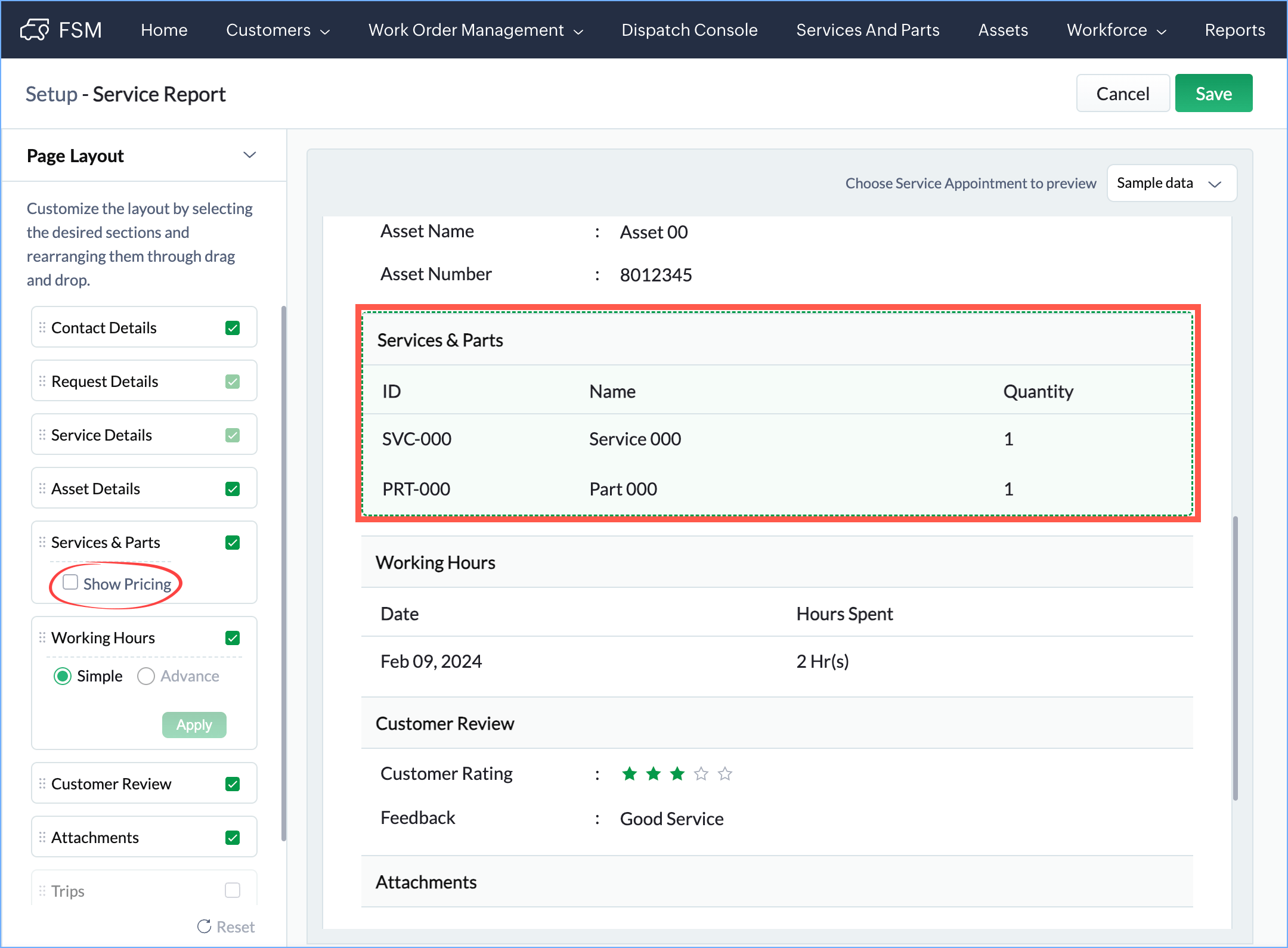Click the Asset Details drag handle icon
Image resolution: width=1288 pixels, height=948 pixels.
point(42,488)
